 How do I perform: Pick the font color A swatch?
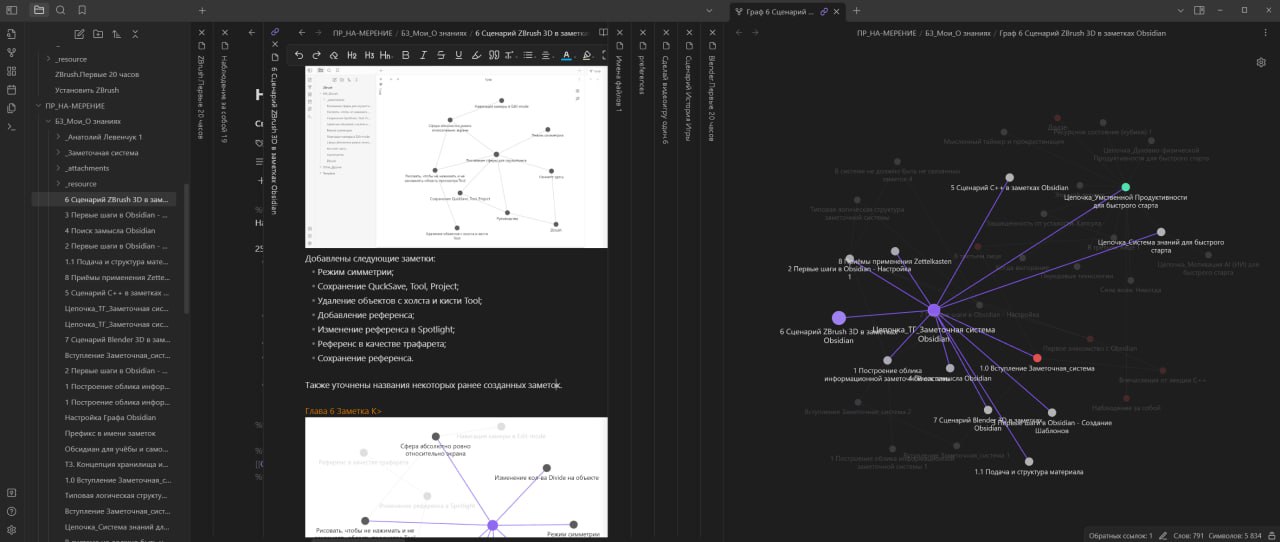pos(566,55)
